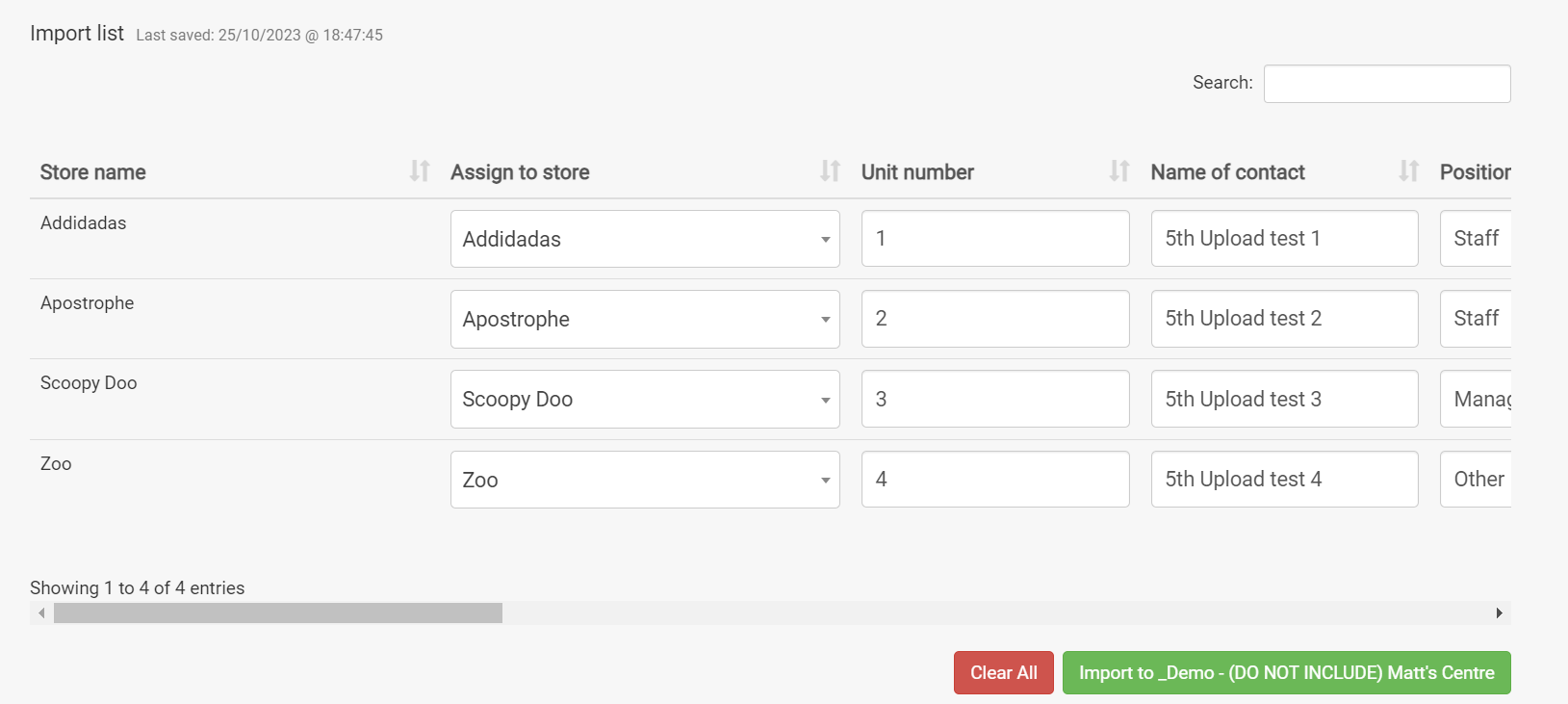Viewport: 1568px width, 704px height.
Task: Click left arrow of horizontal scrollbar
Action: point(41,613)
